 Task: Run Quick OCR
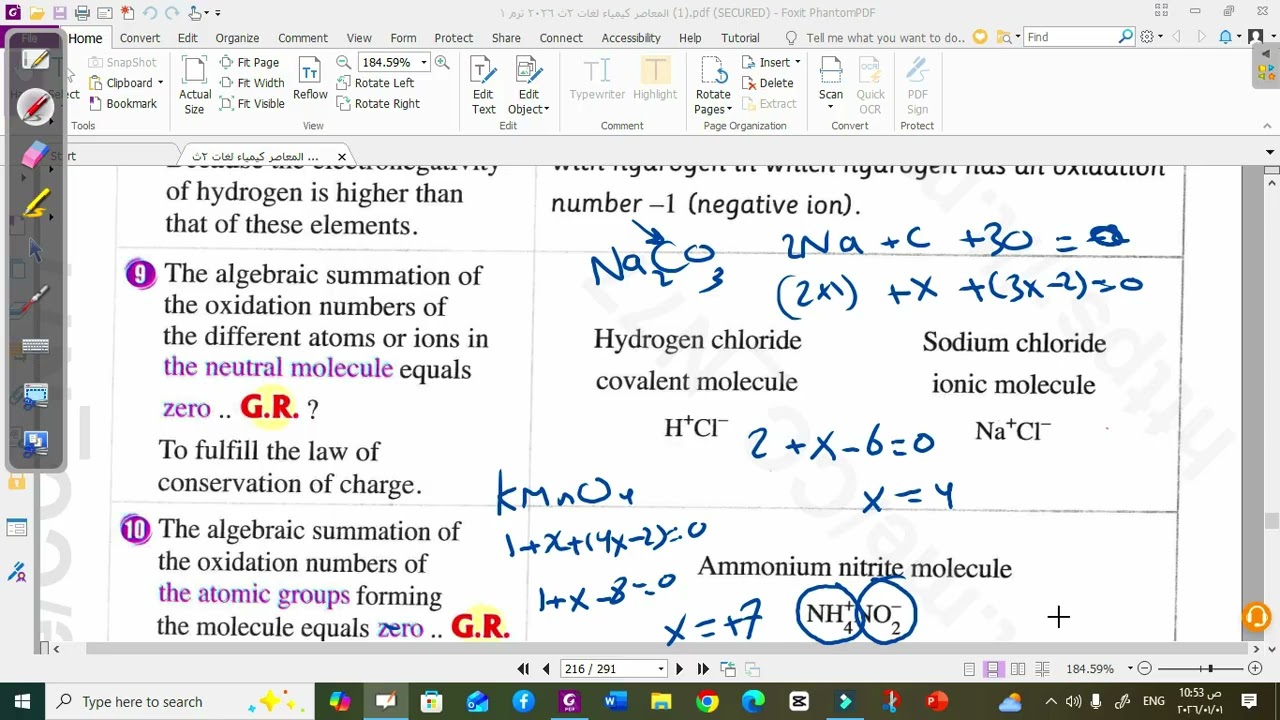click(x=870, y=86)
